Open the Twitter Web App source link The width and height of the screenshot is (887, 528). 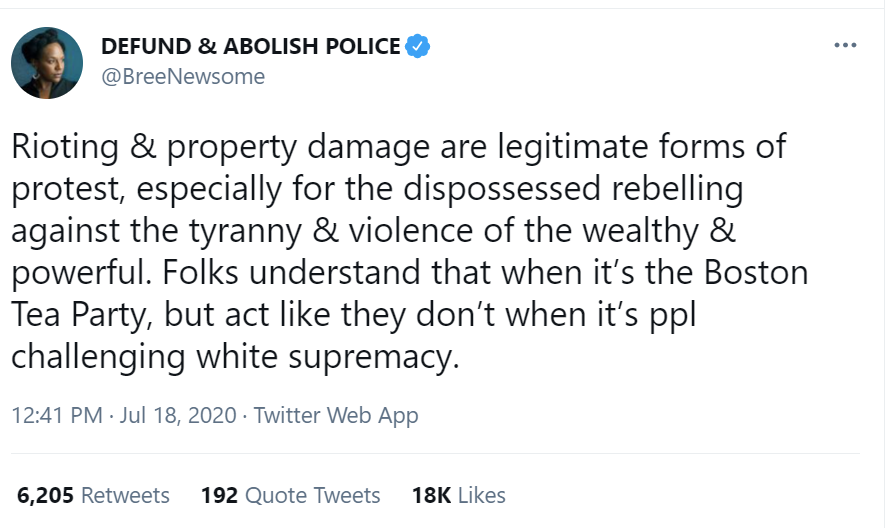pyautogui.click(x=336, y=415)
